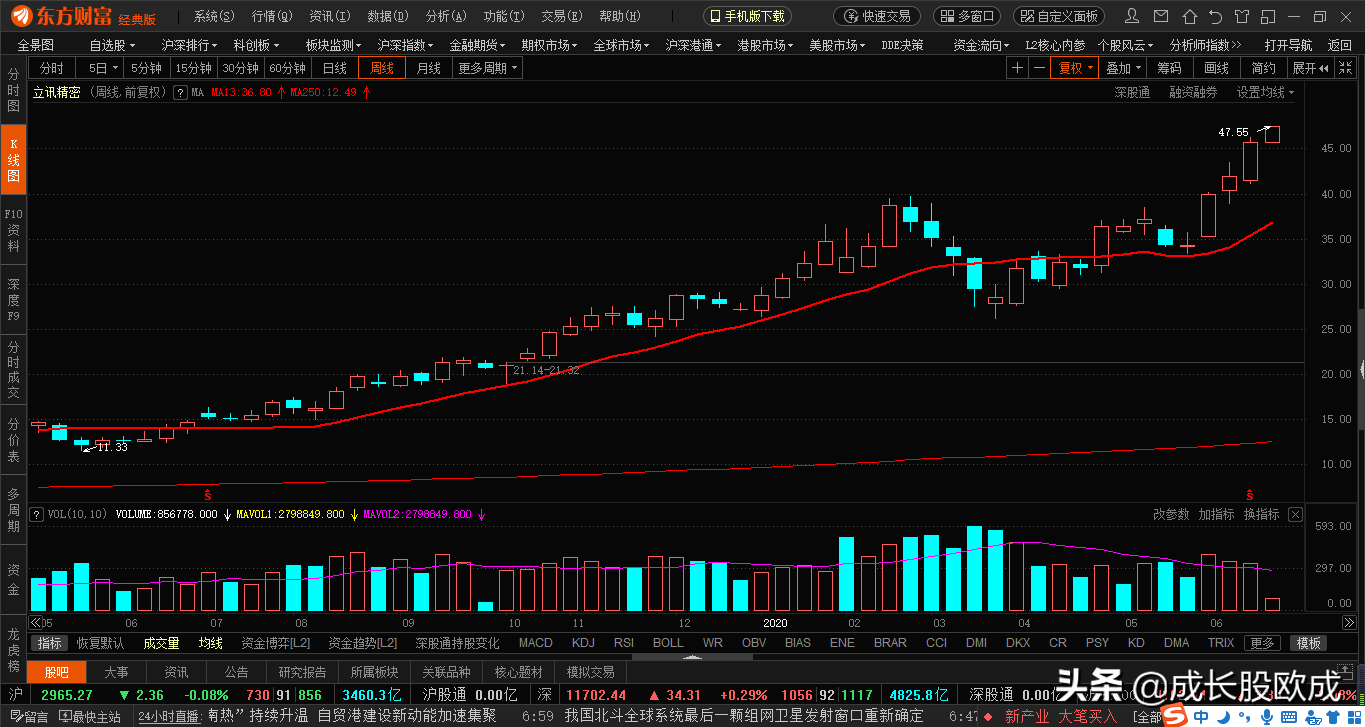Open the 复权 adjustment dropdown
This screenshot has width=1365, height=727.
[1077, 68]
